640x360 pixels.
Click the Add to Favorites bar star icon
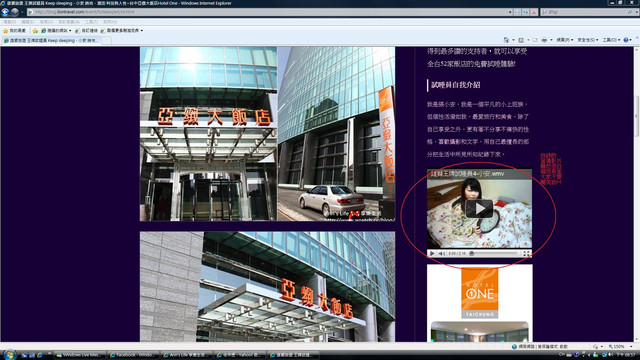35,31
